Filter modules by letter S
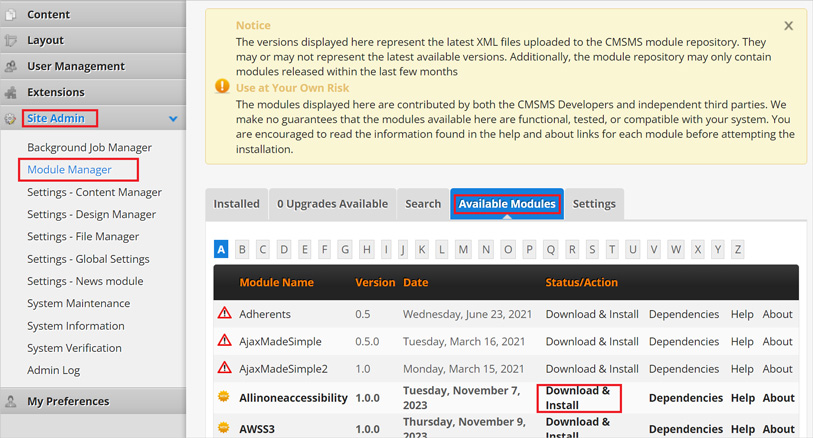The width and height of the screenshot is (813, 438). coord(592,249)
